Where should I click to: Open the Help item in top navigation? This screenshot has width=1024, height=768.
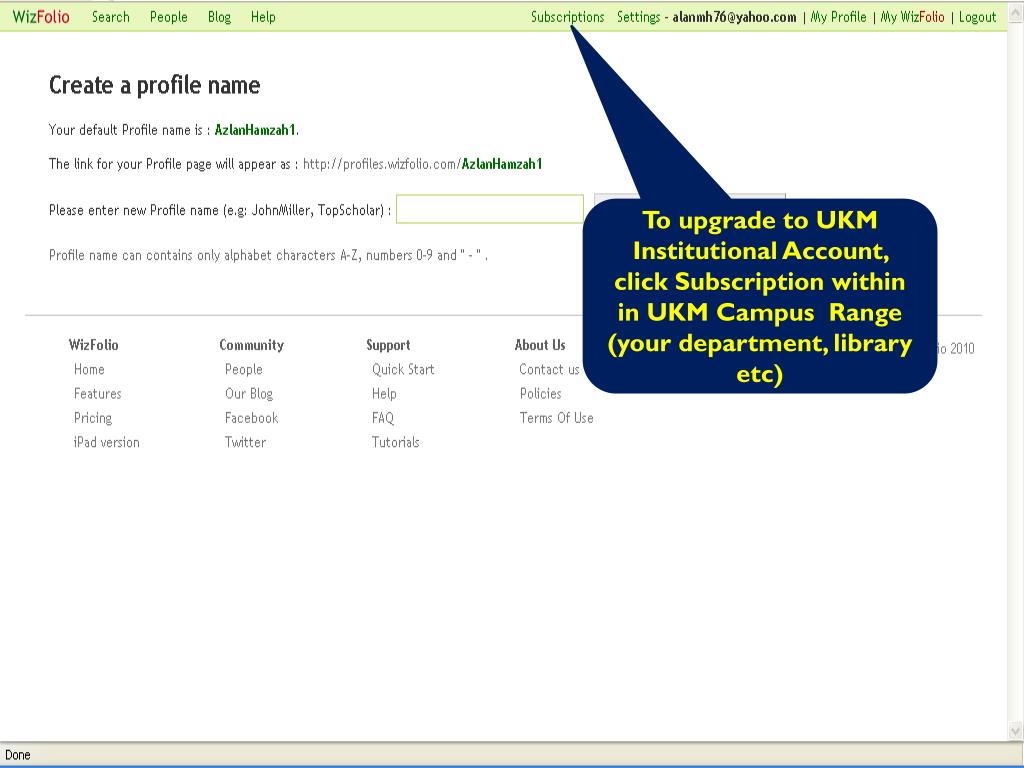tap(263, 17)
